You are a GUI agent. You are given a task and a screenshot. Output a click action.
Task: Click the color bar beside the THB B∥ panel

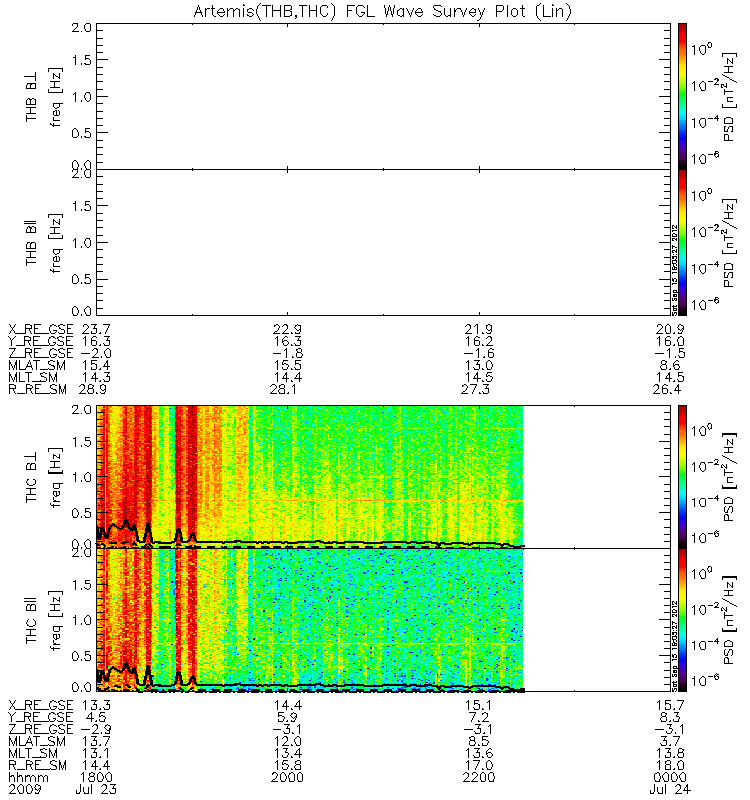click(682, 242)
